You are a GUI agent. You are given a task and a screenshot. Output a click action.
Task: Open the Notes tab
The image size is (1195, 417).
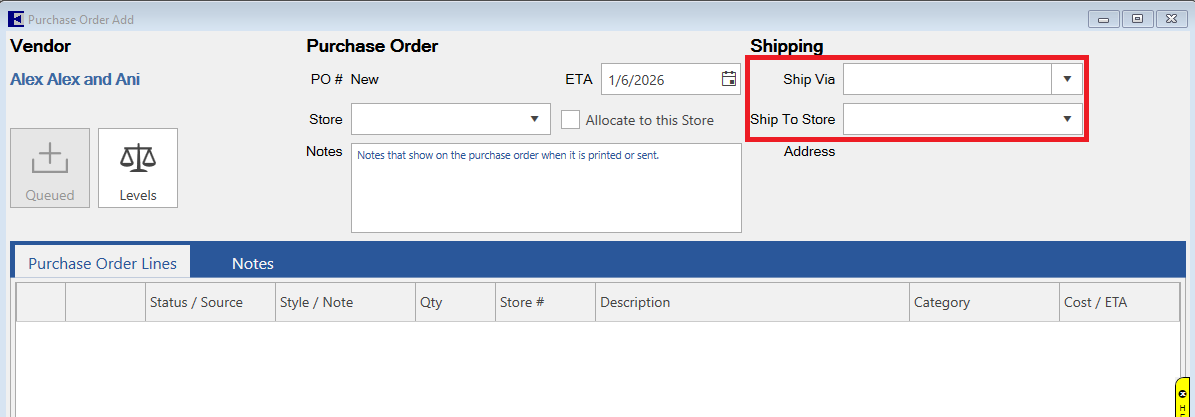253,264
